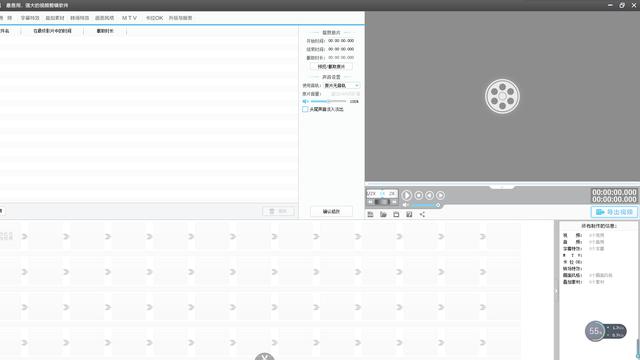Click the third icon under the preview controls
The width and height of the screenshot is (640, 360).
click(x=396, y=214)
